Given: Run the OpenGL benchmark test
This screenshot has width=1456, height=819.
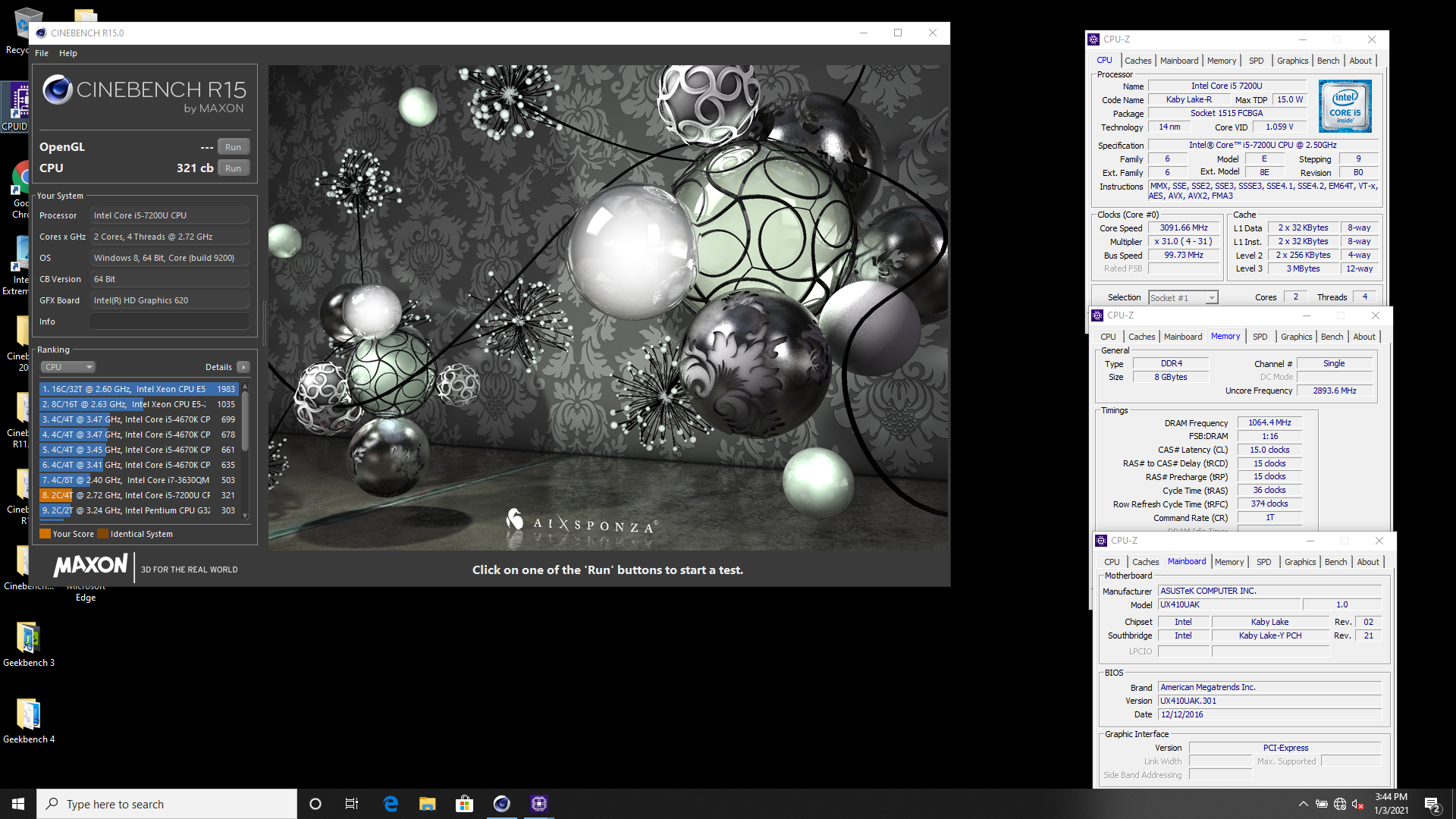Looking at the screenshot, I should [233, 147].
